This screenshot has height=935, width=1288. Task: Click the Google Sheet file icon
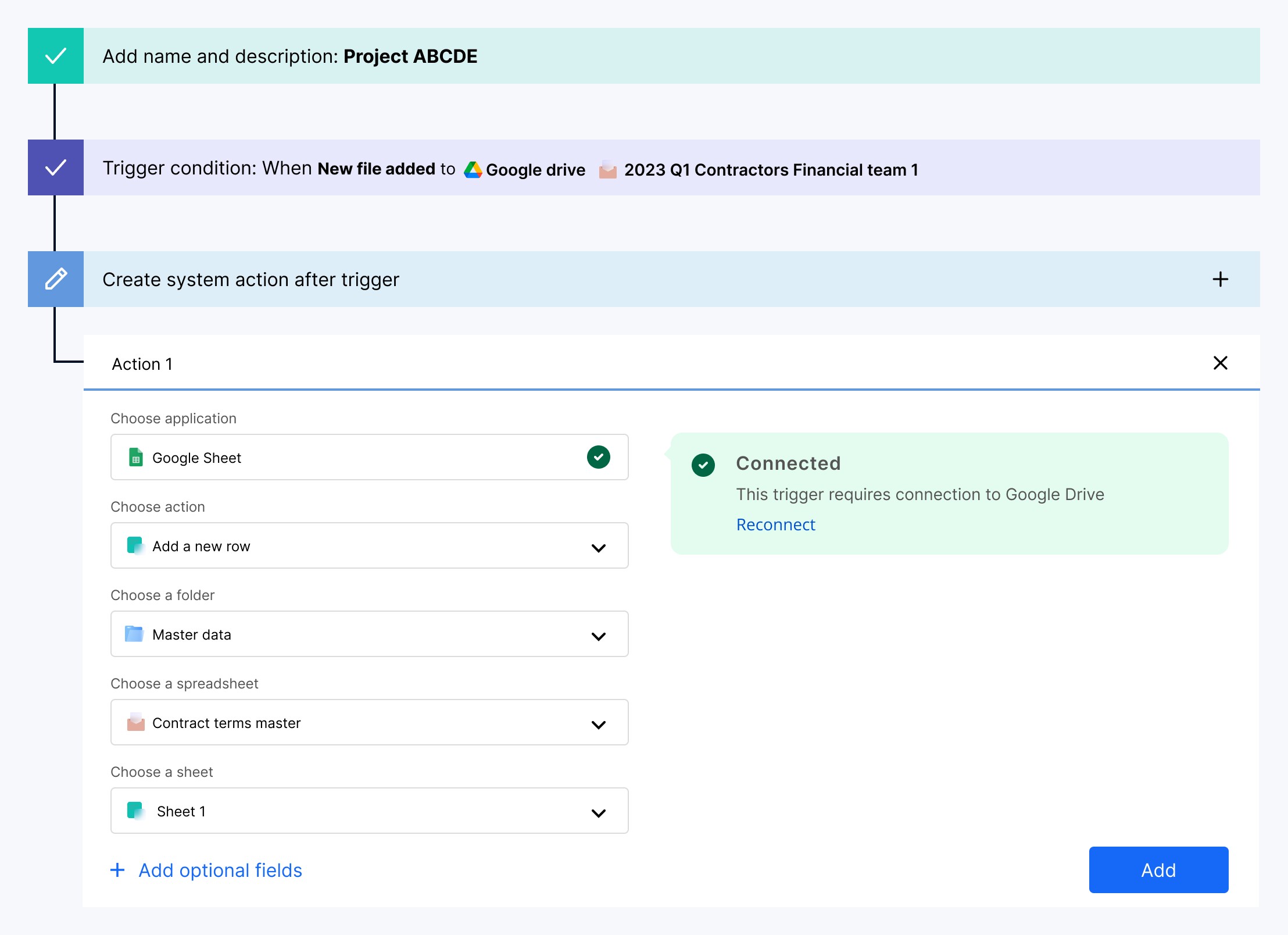135,458
